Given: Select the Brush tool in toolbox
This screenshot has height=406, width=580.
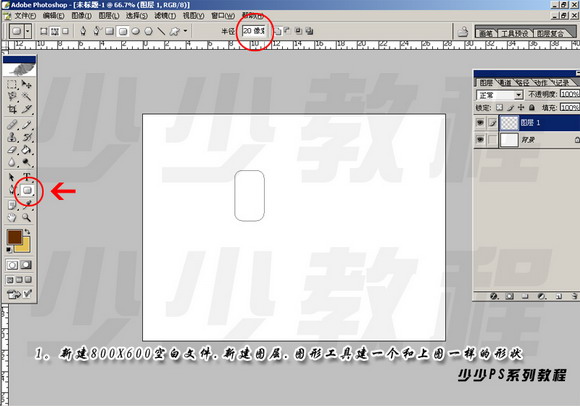Looking at the screenshot, I should (26, 125).
